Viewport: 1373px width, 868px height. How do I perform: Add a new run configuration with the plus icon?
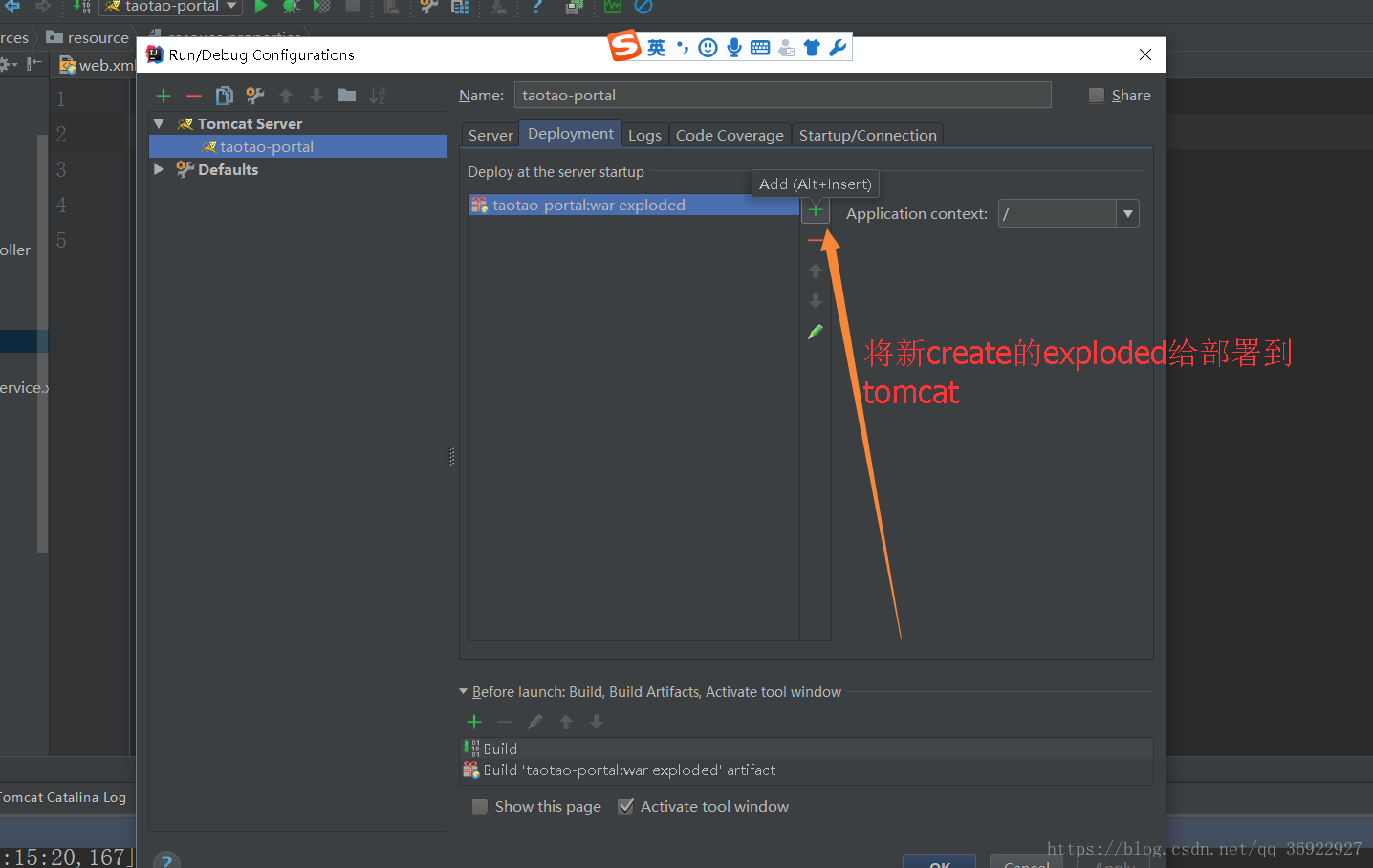(x=163, y=96)
